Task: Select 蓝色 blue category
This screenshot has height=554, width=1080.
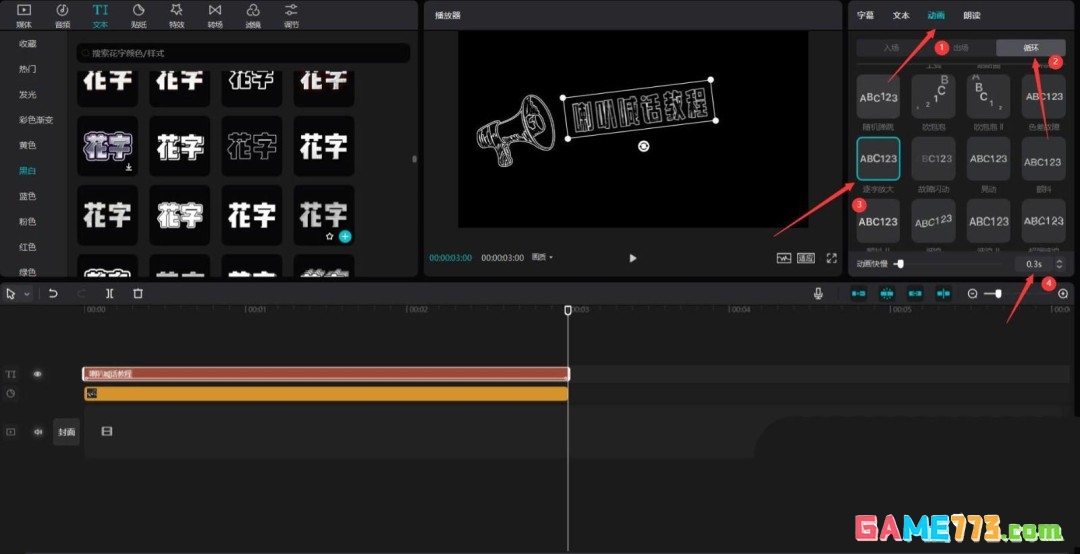Action: click(x=28, y=196)
